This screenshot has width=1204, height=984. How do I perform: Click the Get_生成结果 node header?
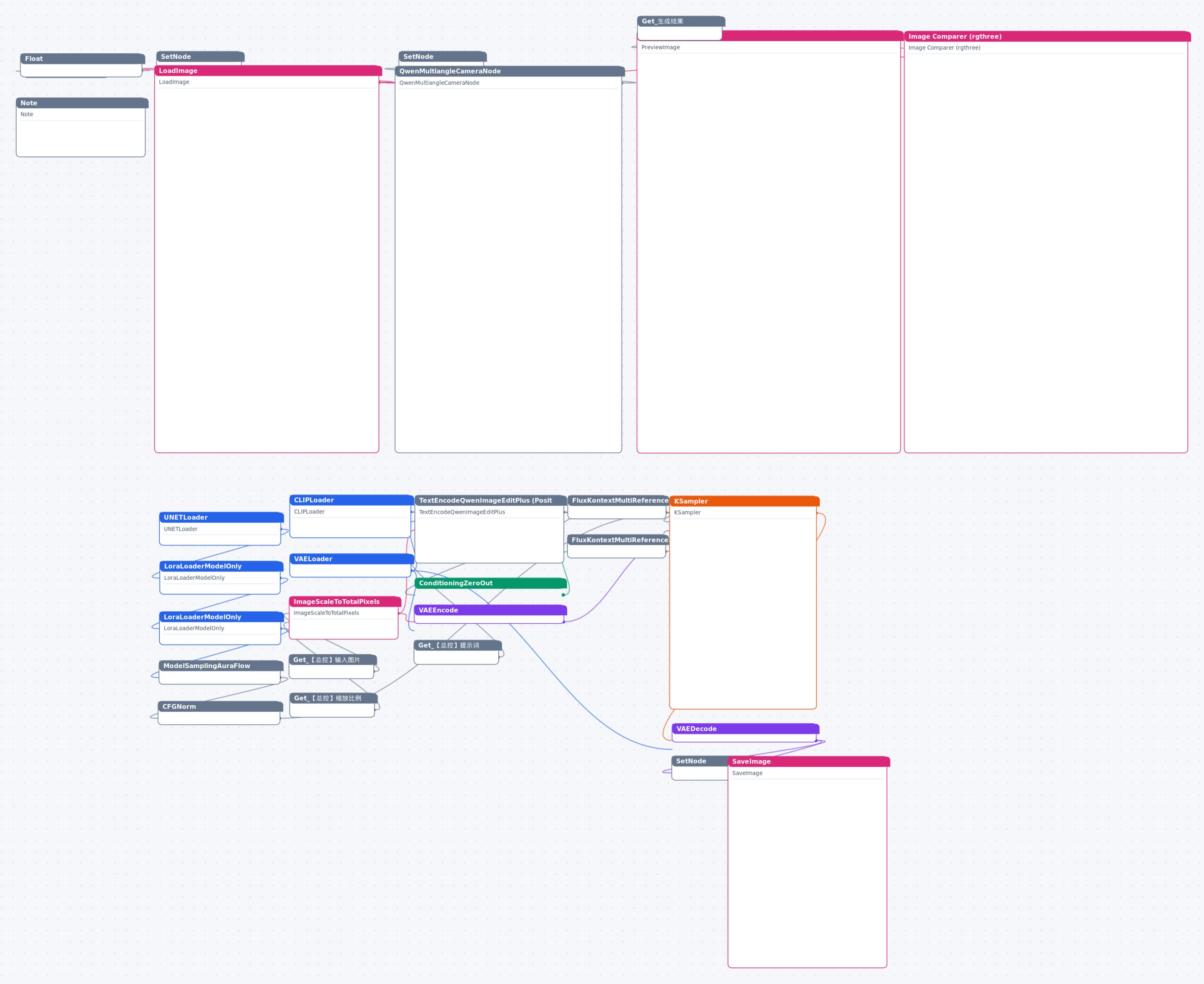pos(681,21)
